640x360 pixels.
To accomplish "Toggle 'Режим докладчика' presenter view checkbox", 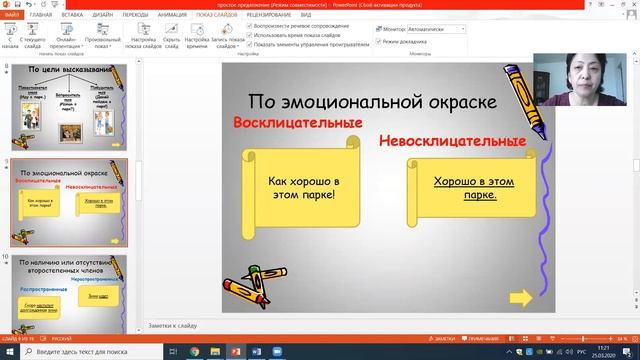I will [x=378, y=41].
